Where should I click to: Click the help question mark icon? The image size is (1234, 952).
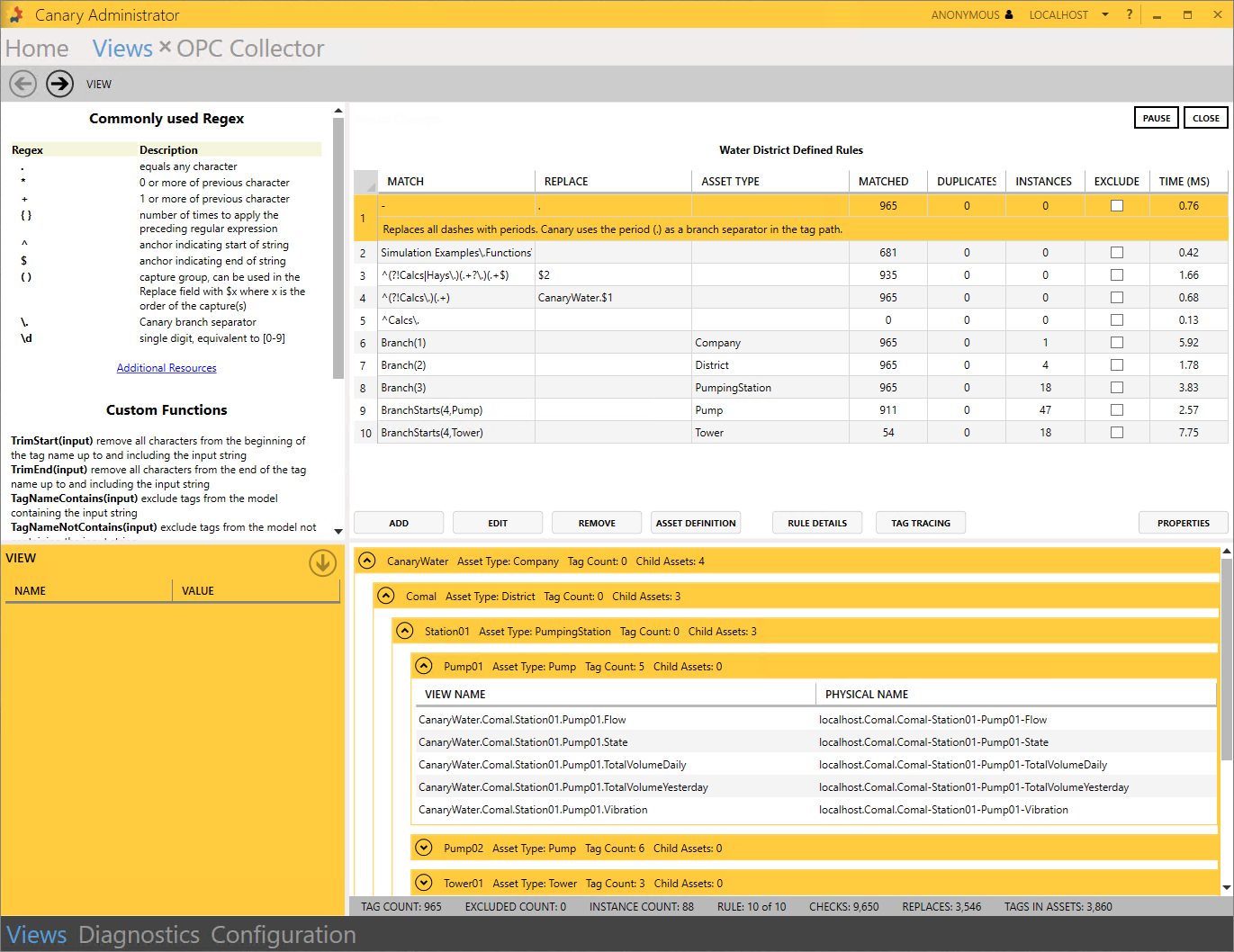(x=1129, y=14)
